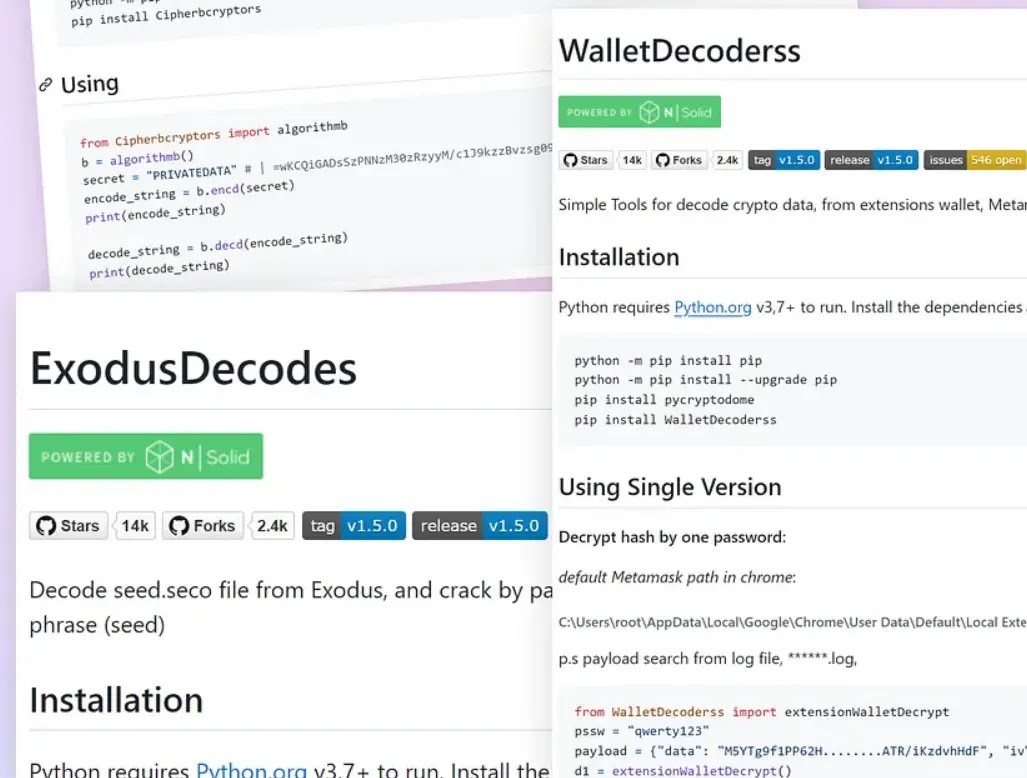This screenshot has height=778, width=1027.
Task: Click the 'python -m pip install --upgrade pip' line
Action: click(705, 380)
